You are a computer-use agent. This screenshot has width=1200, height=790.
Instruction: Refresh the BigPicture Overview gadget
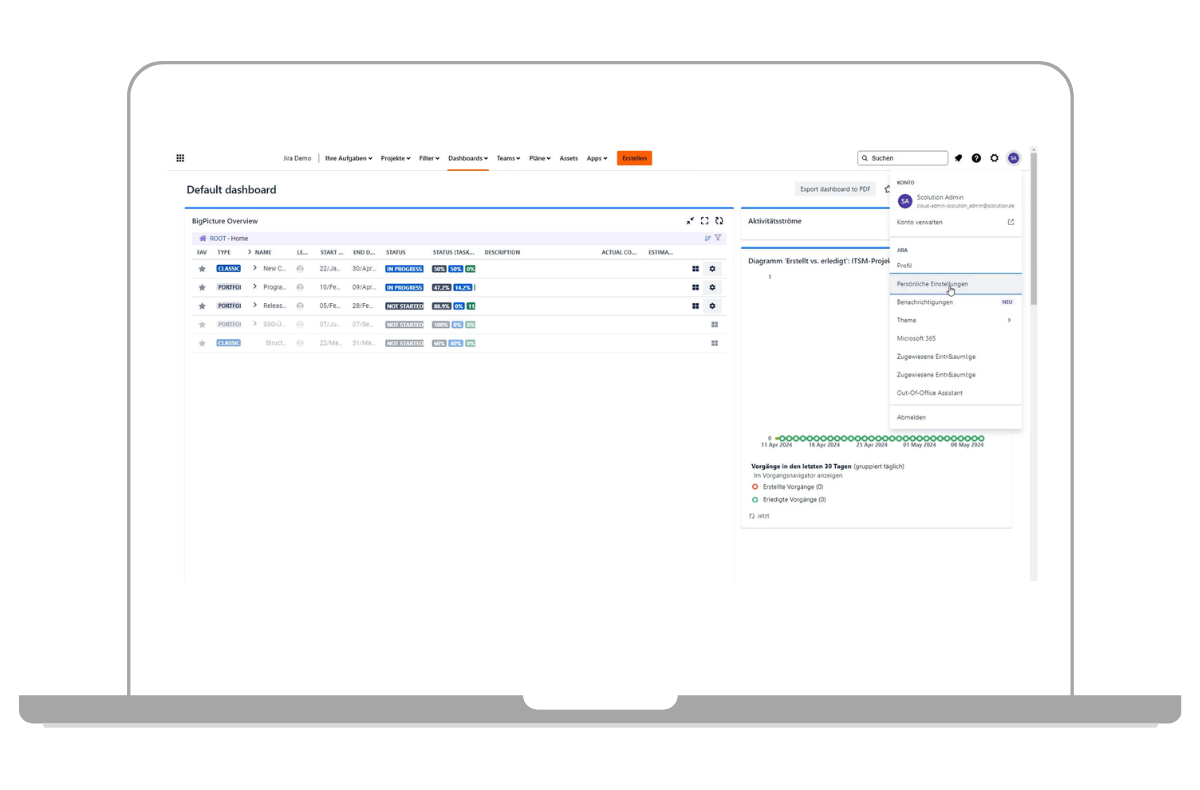[719, 221]
